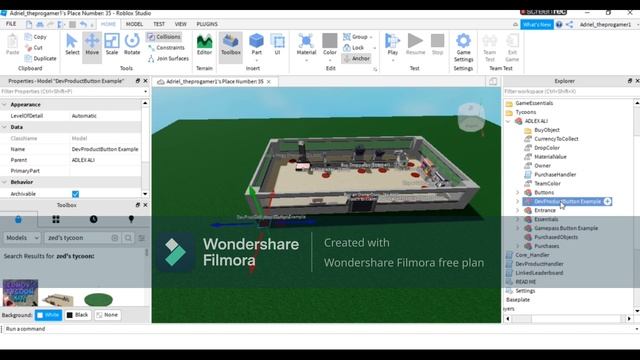Screen dimensions: 640x360
Task: Collapse the ADLEX ALI tree node
Action: pyautogui.click(x=508, y=121)
